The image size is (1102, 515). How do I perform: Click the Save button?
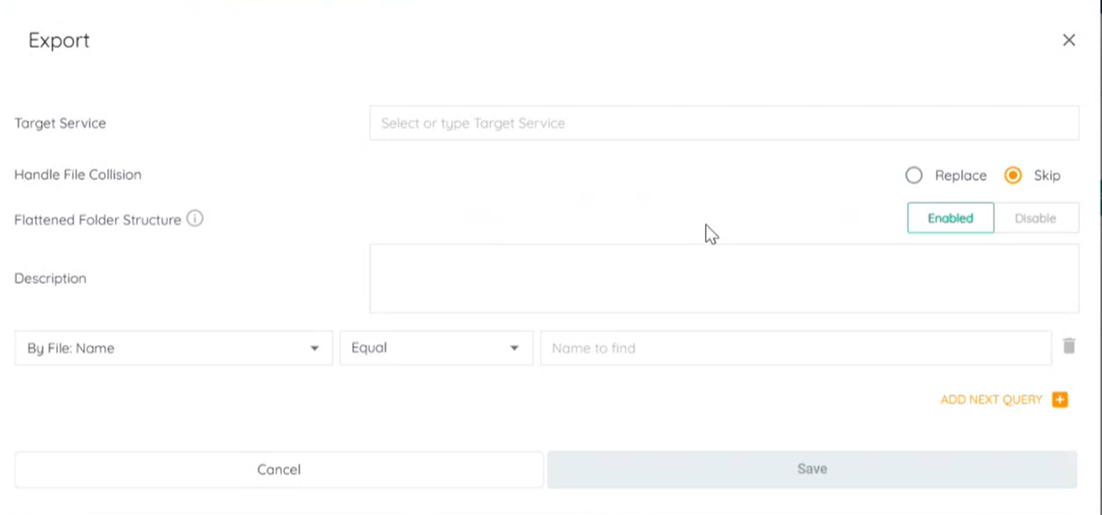(811, 469)
